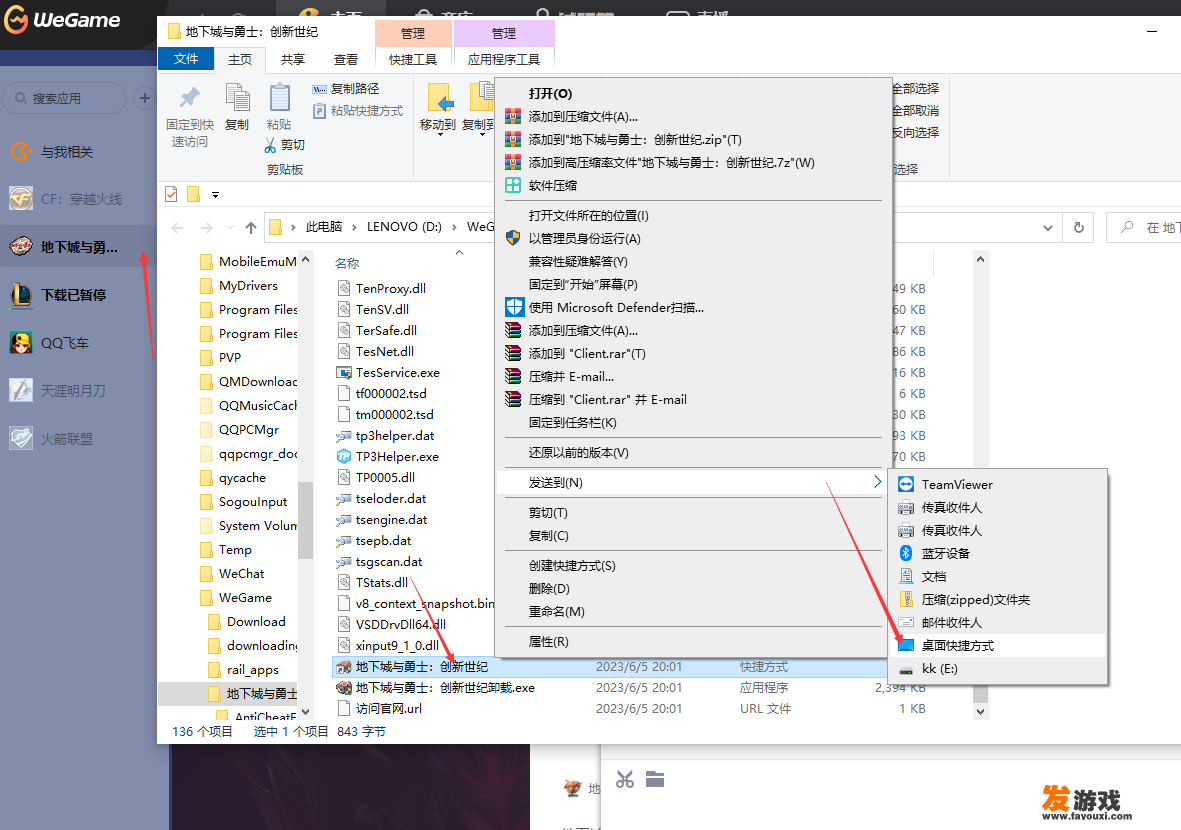Switch to the 应用程序工具 ribbon tab
The image size is (1181, 830).
[504, 60]
